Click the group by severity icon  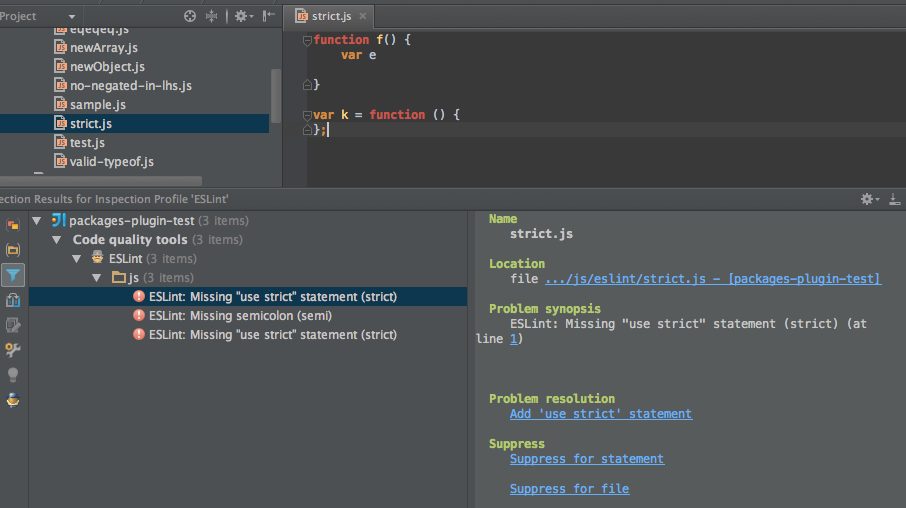click(13, 224)
